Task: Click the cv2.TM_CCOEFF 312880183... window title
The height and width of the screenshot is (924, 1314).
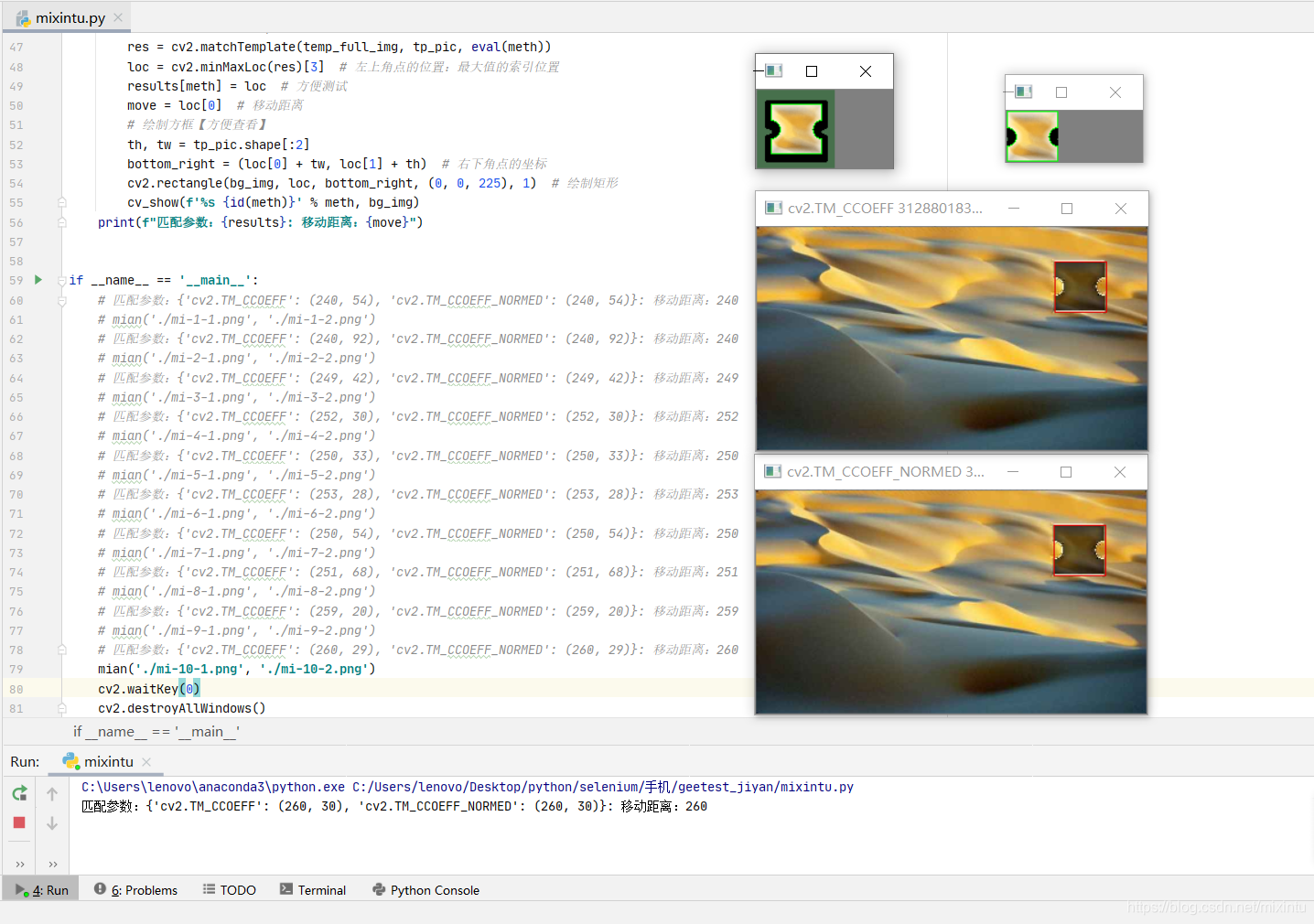Action: [886, 208]
